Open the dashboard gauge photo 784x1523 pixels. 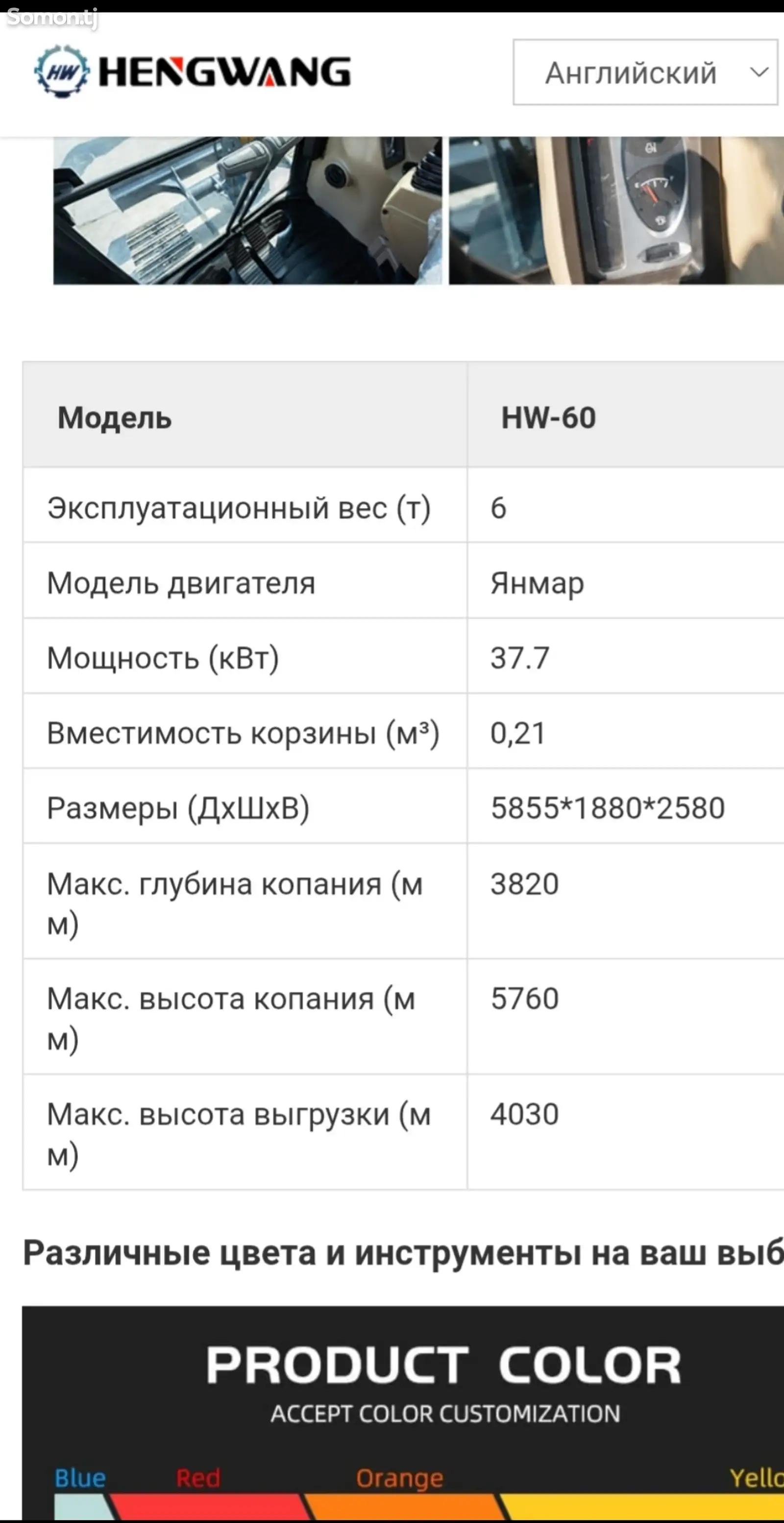click(x=616, y=211)
